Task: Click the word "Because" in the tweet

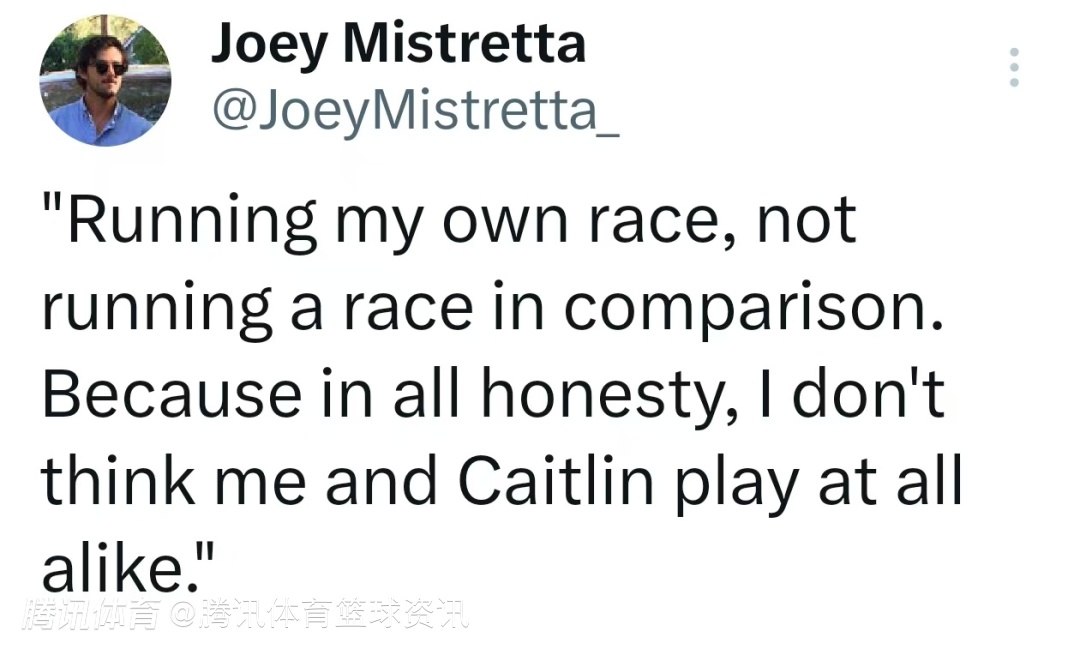Action: (x=171, y=393)
